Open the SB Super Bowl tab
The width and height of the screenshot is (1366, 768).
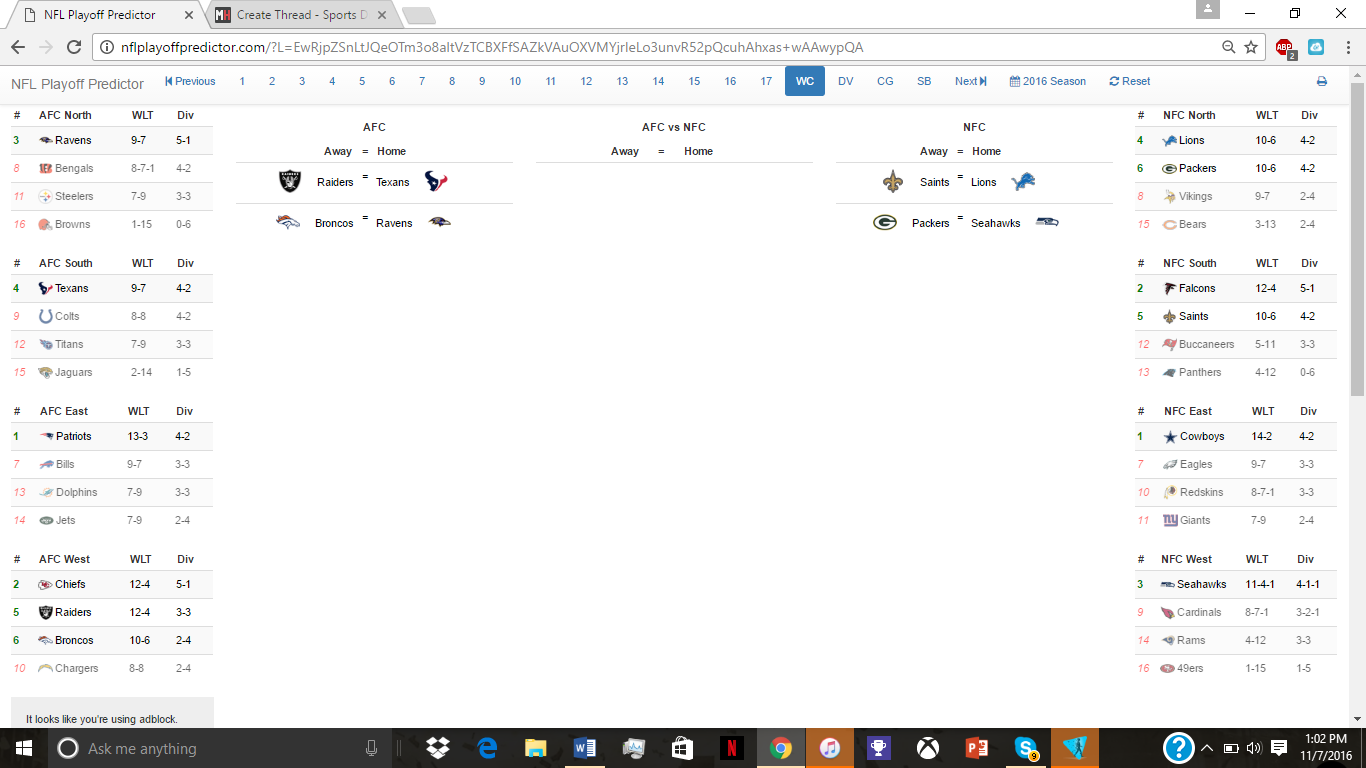pyautogui.click(x=924, y=81)
